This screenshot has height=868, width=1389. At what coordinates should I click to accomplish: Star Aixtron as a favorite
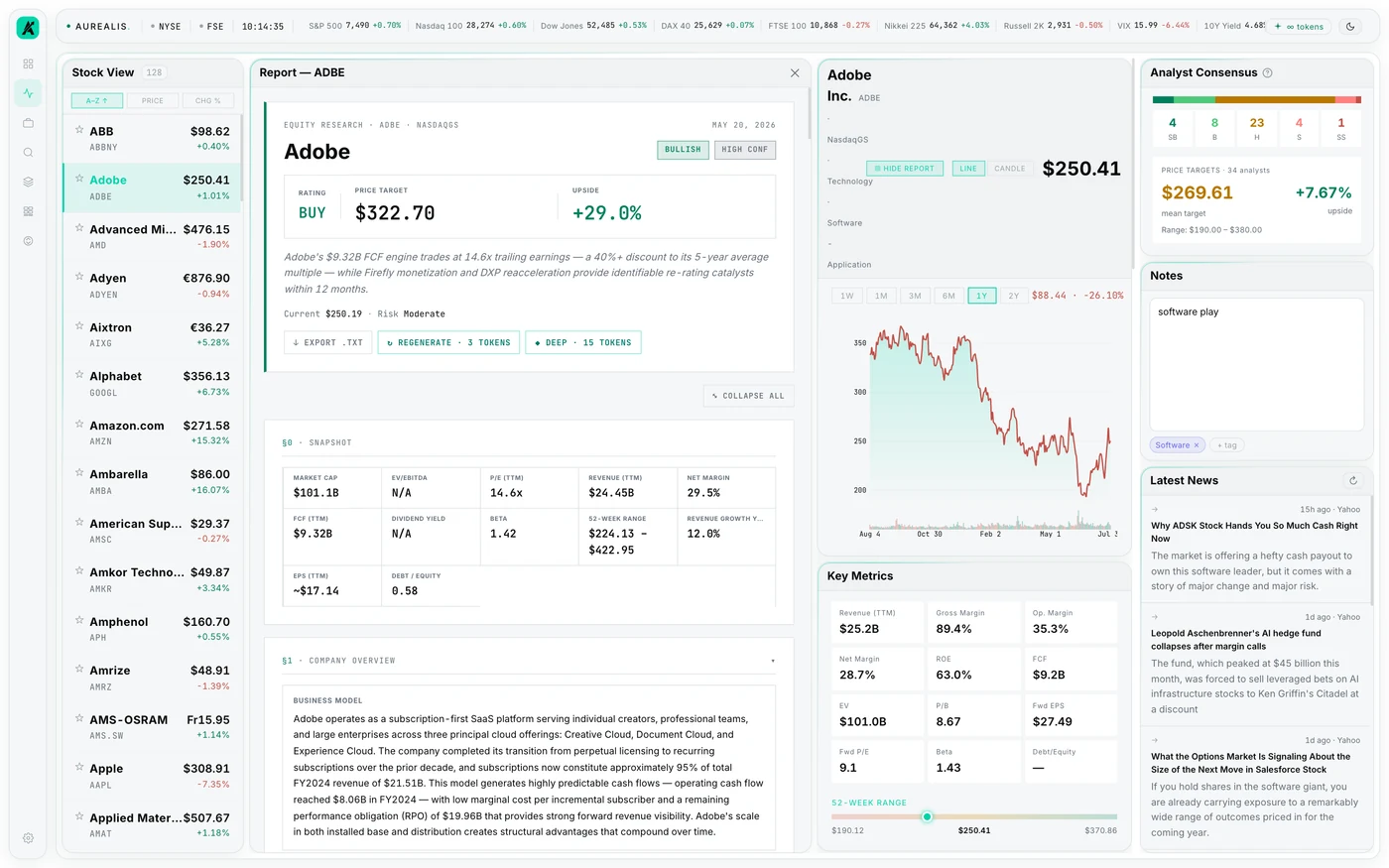(78, 326)
